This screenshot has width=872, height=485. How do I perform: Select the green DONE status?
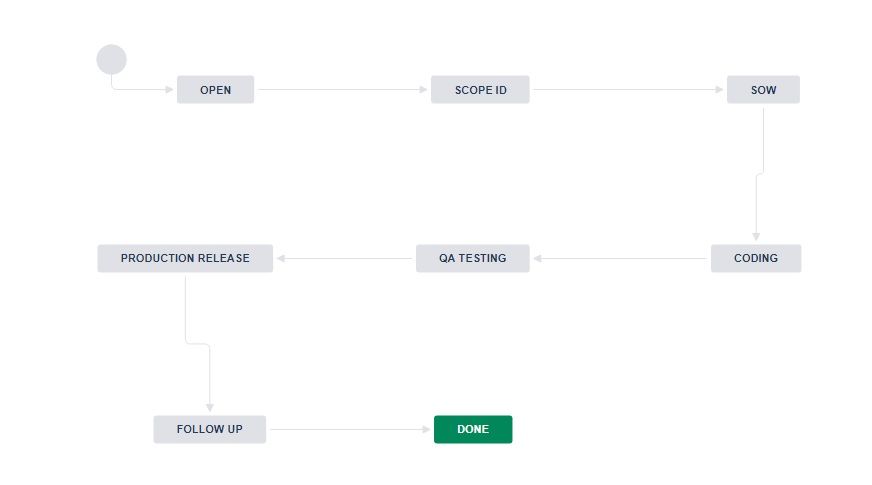473,429
